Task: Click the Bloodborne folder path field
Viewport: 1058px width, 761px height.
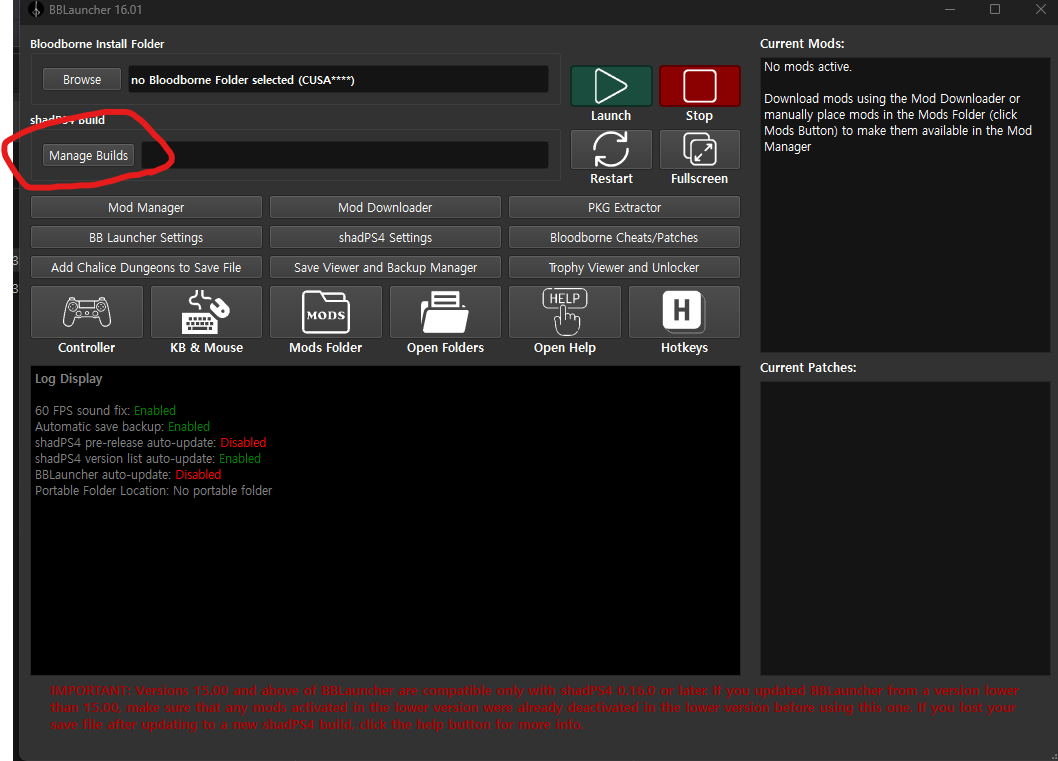Action: click(338, 80)
